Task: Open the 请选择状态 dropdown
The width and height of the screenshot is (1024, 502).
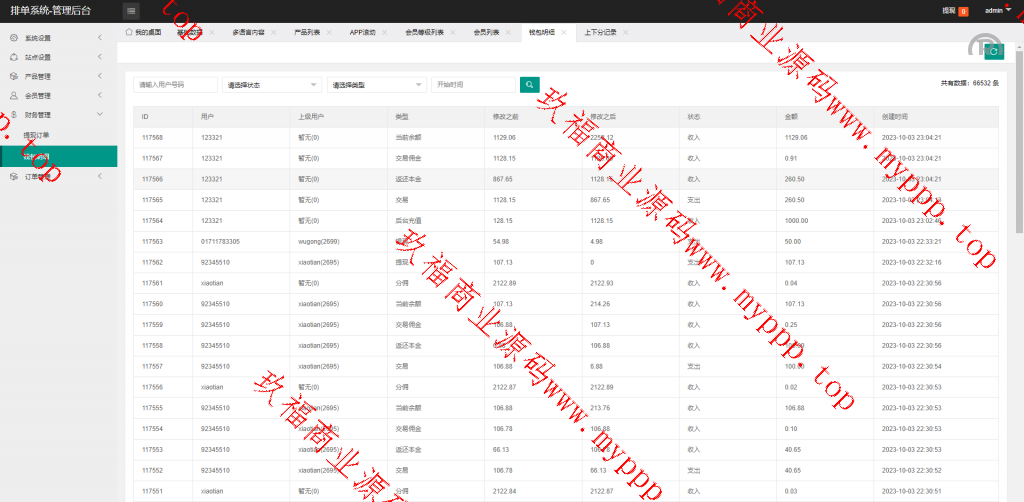Action: 270,85
